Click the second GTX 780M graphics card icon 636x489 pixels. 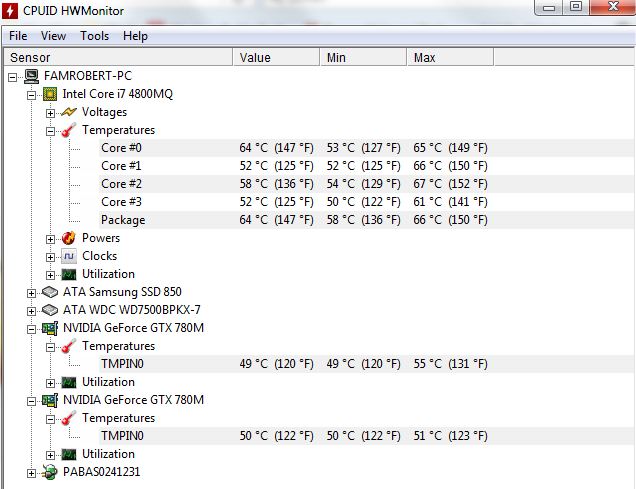(50, 400)
